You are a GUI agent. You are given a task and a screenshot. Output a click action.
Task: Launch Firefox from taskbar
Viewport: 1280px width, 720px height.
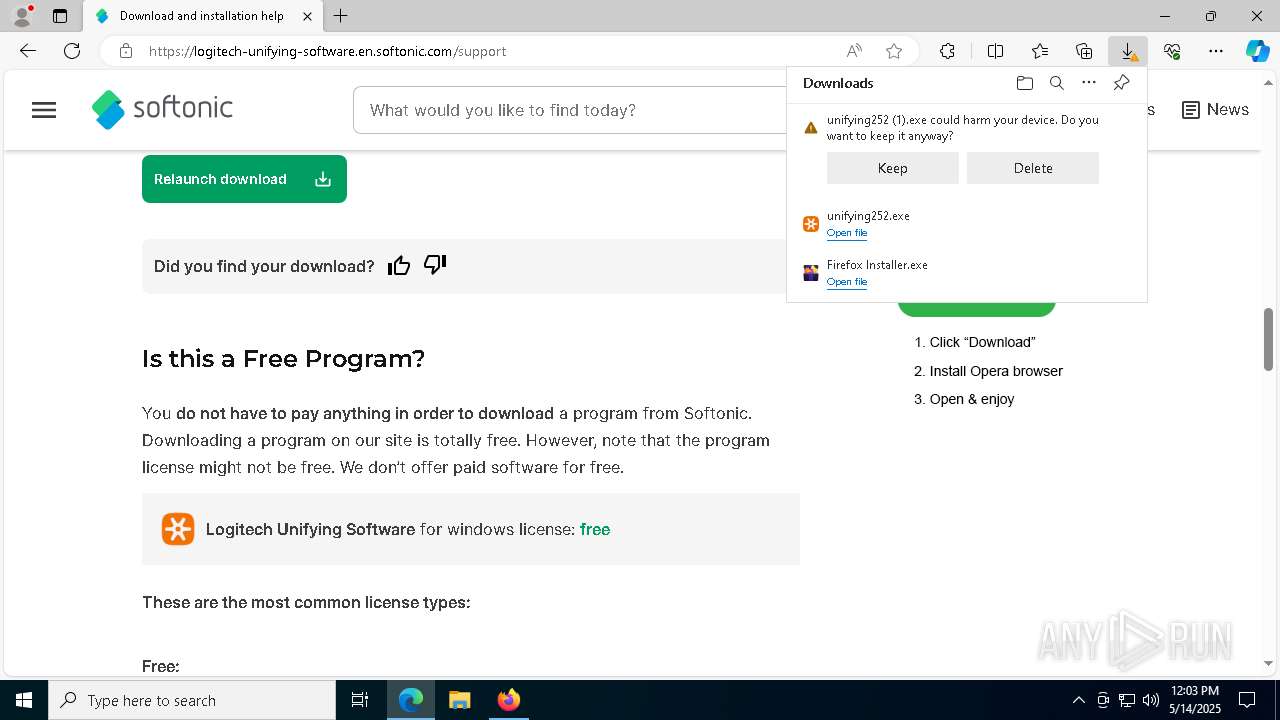point(509,700)
